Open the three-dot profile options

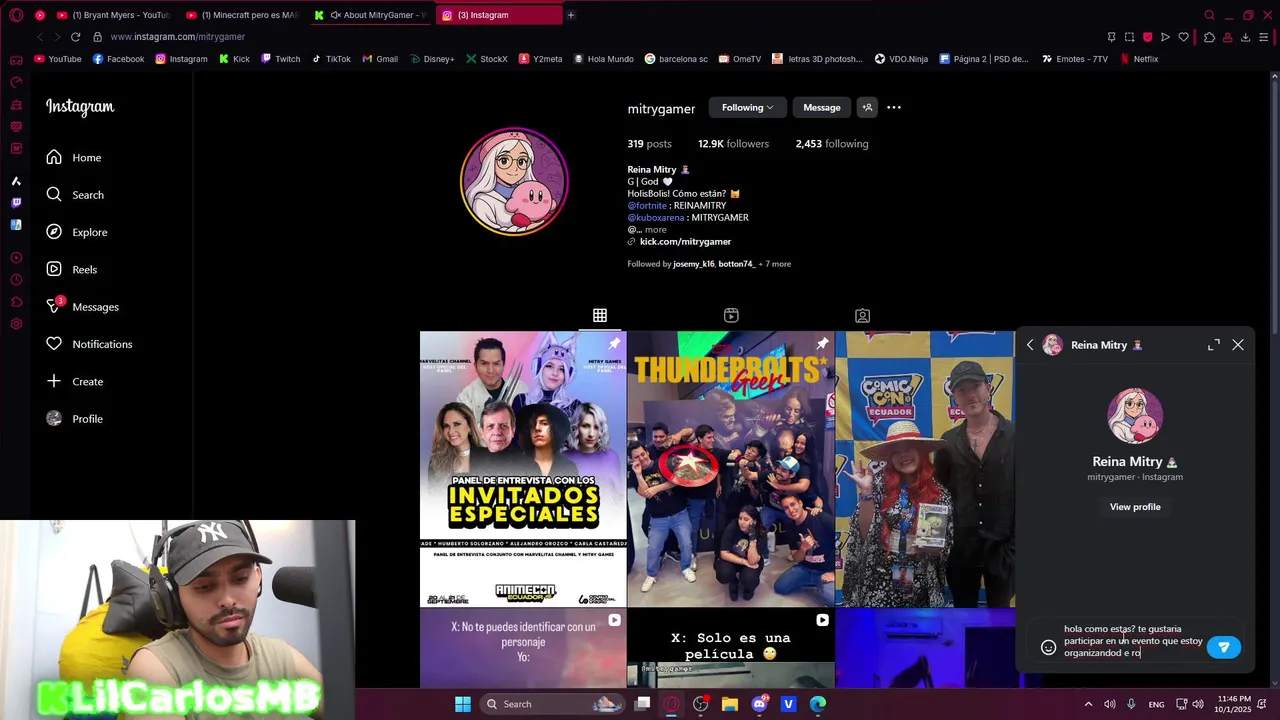[894, 107]
